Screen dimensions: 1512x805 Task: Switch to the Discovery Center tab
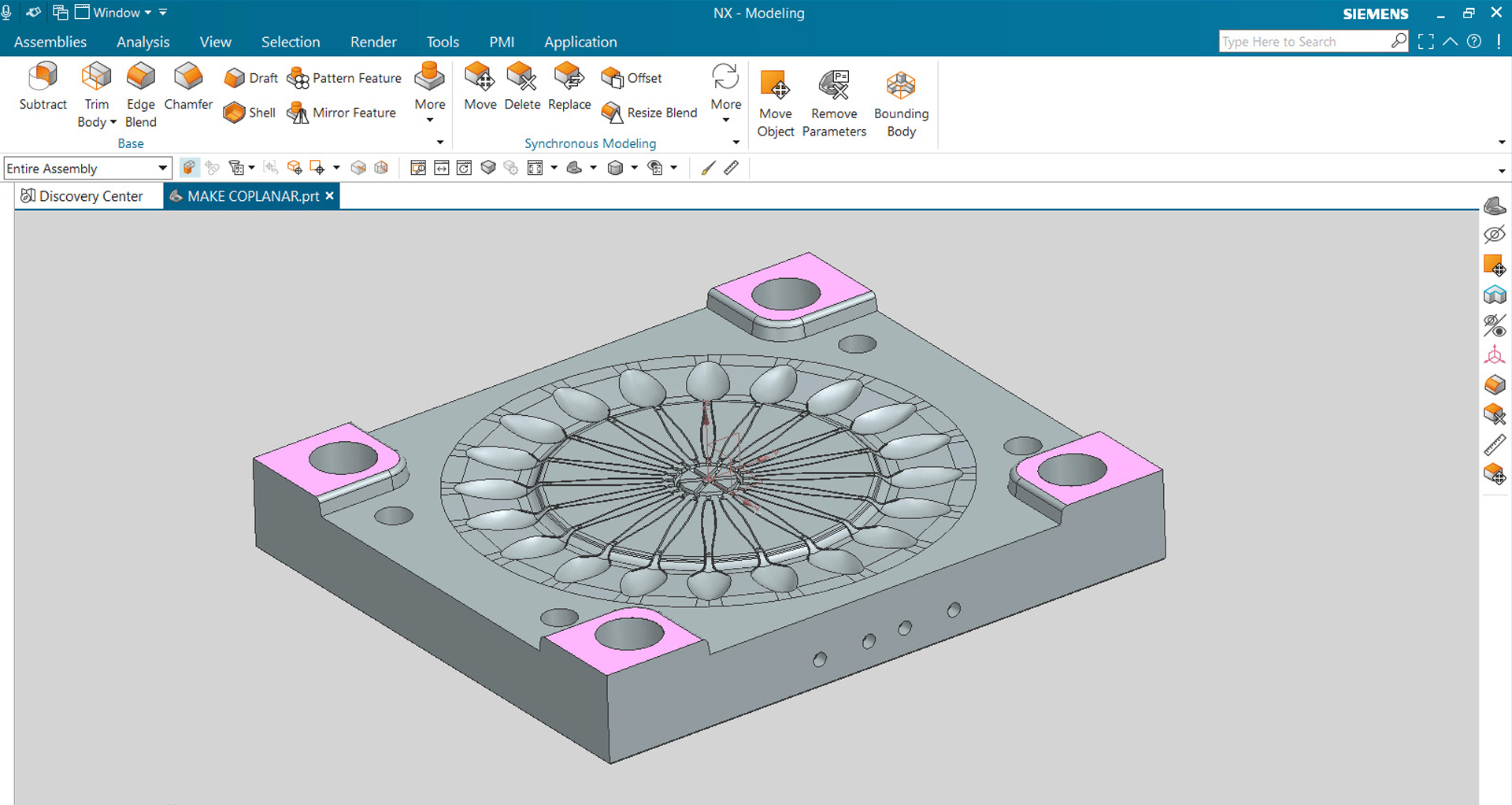(87, 195)
